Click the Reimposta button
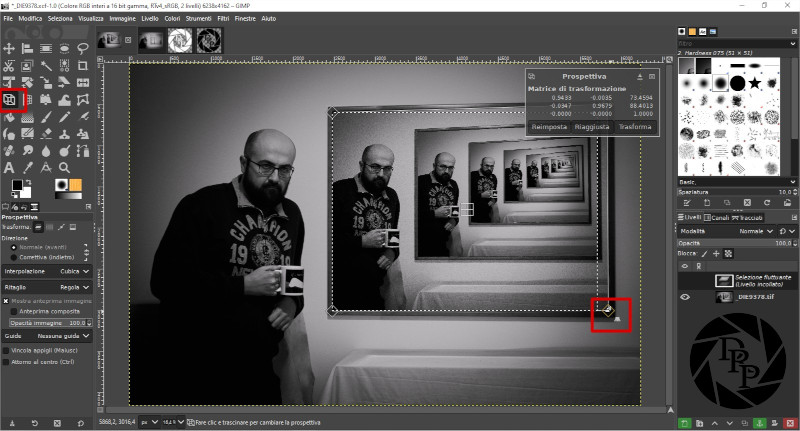Screen dimensions: 800x431 (x=549, y=127)
